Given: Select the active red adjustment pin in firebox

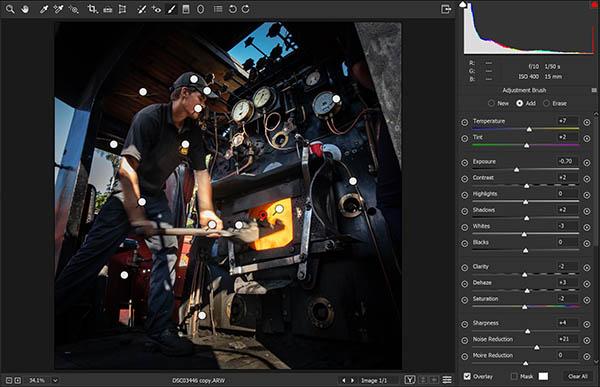Looking at the screenshot, I should (x=263, y=215).
